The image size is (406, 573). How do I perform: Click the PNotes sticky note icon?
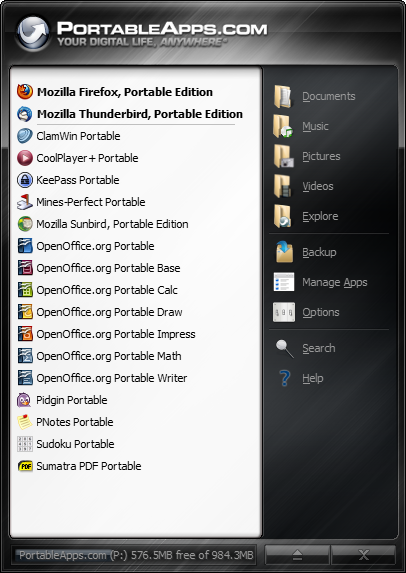[25, 422]
